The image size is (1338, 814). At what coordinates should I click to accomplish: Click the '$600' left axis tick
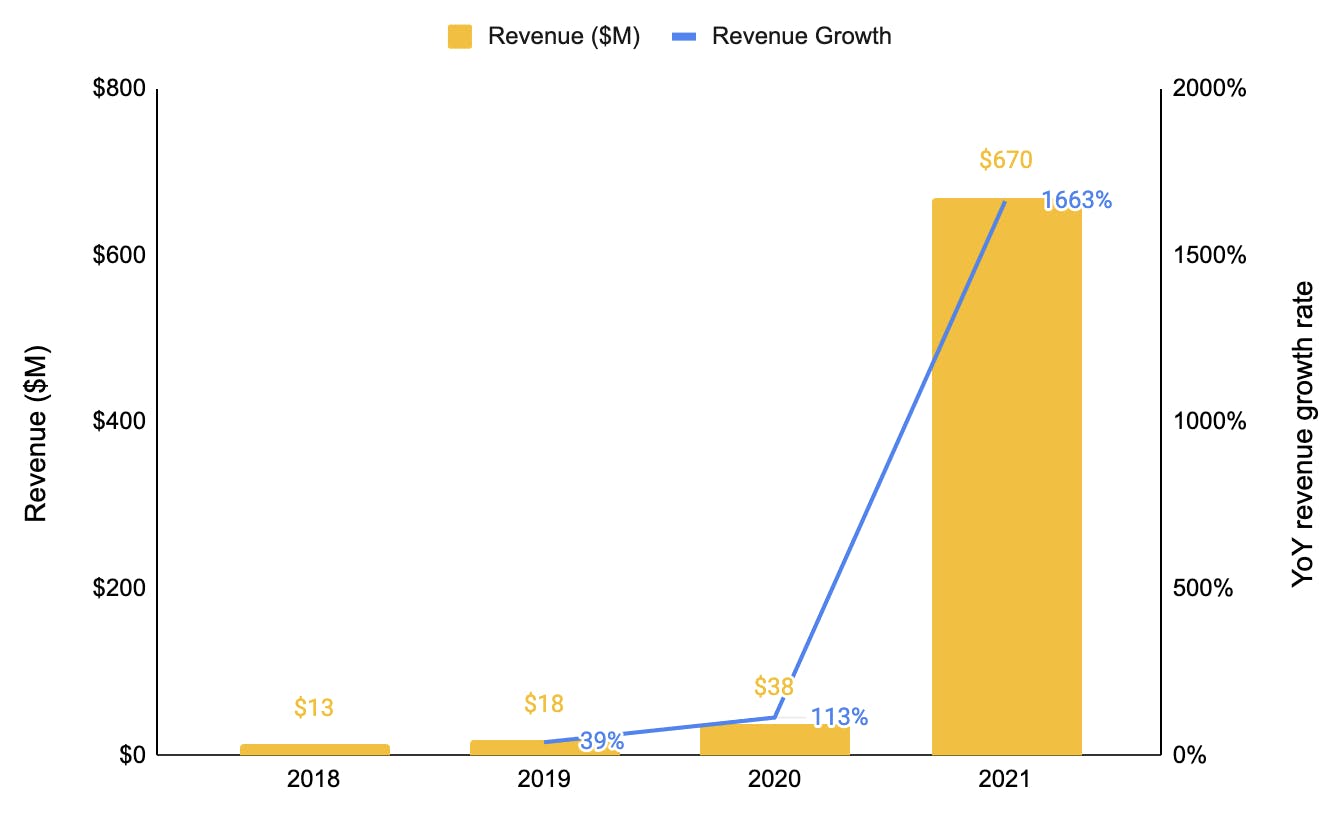[x=118, y=255]
